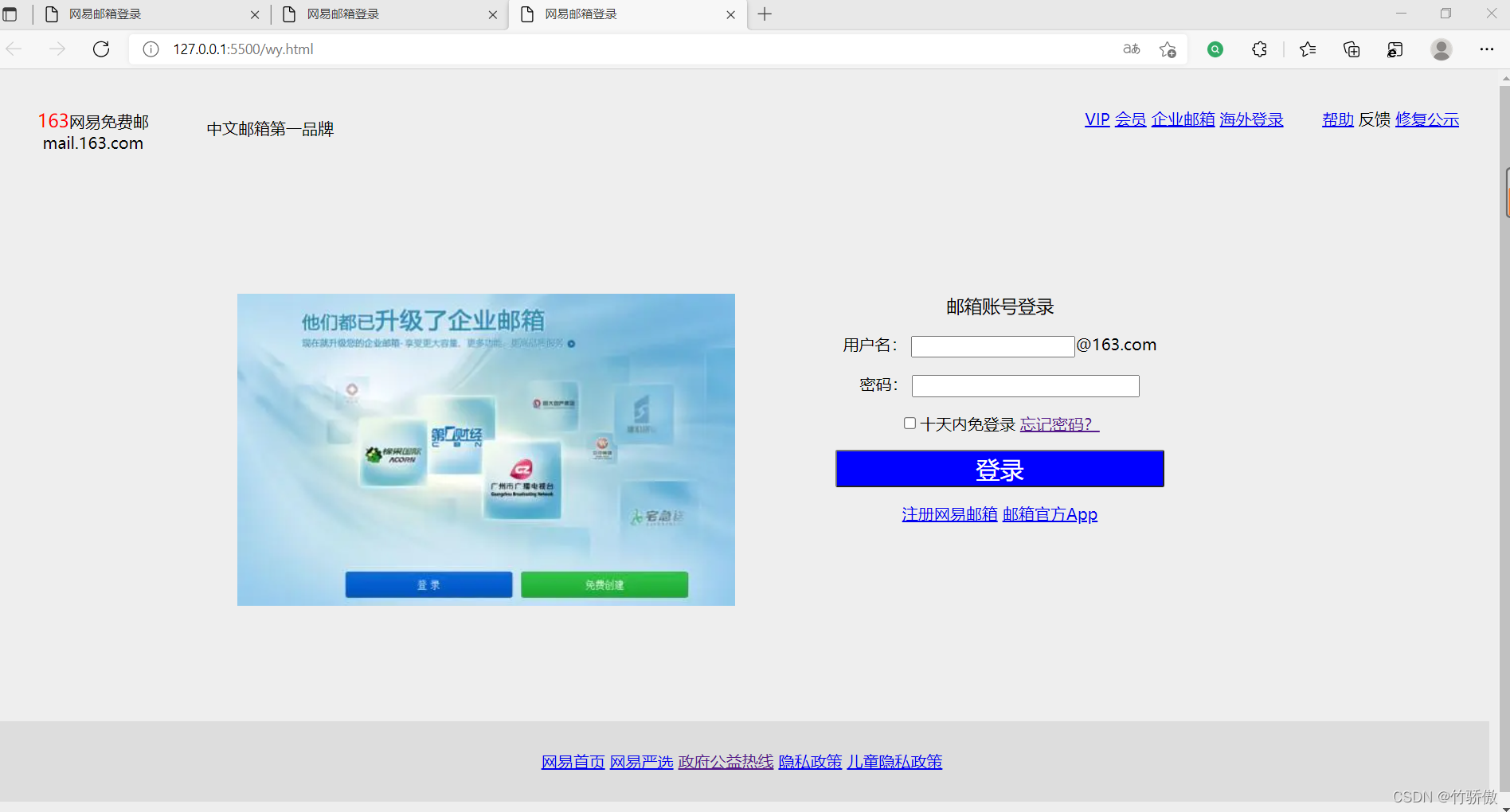
Task: Open the read aloud/translate icon in address bar
Action: [x=1131, y=49]
